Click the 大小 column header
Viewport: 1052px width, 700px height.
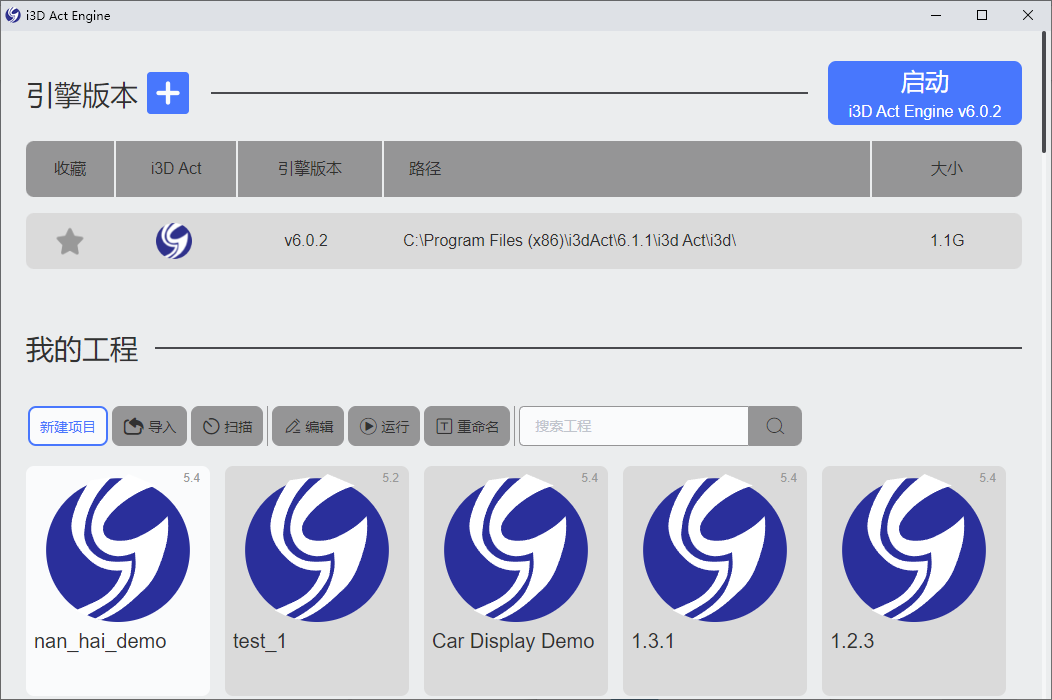(x=947, y=168)
